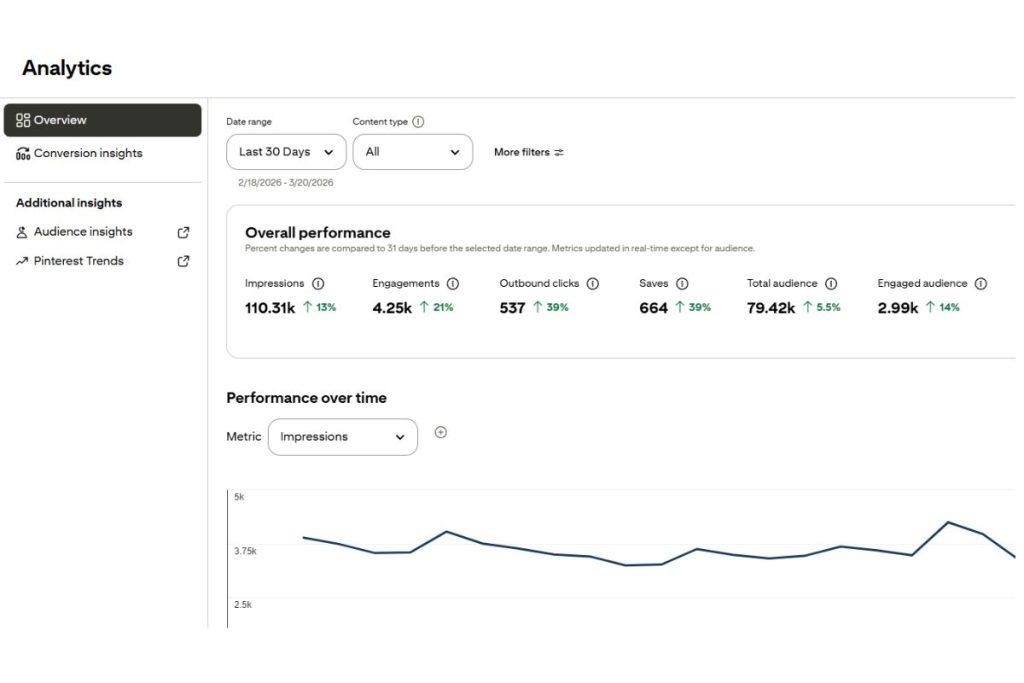The height and width of the screenshot is (683, 1024).
Task: Click the plus icon to add a metric
Action: [441, 432]
